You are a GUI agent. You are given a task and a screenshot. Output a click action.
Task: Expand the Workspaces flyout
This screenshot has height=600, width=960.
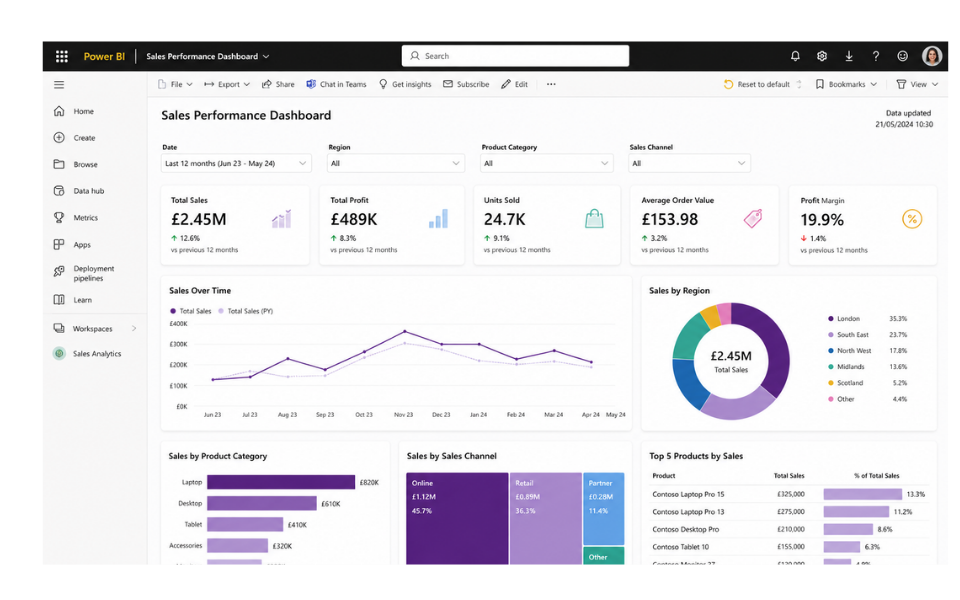(134, 329)
